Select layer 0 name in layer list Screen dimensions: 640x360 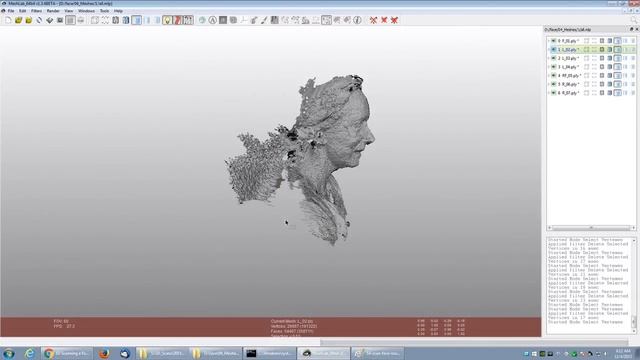568,41
